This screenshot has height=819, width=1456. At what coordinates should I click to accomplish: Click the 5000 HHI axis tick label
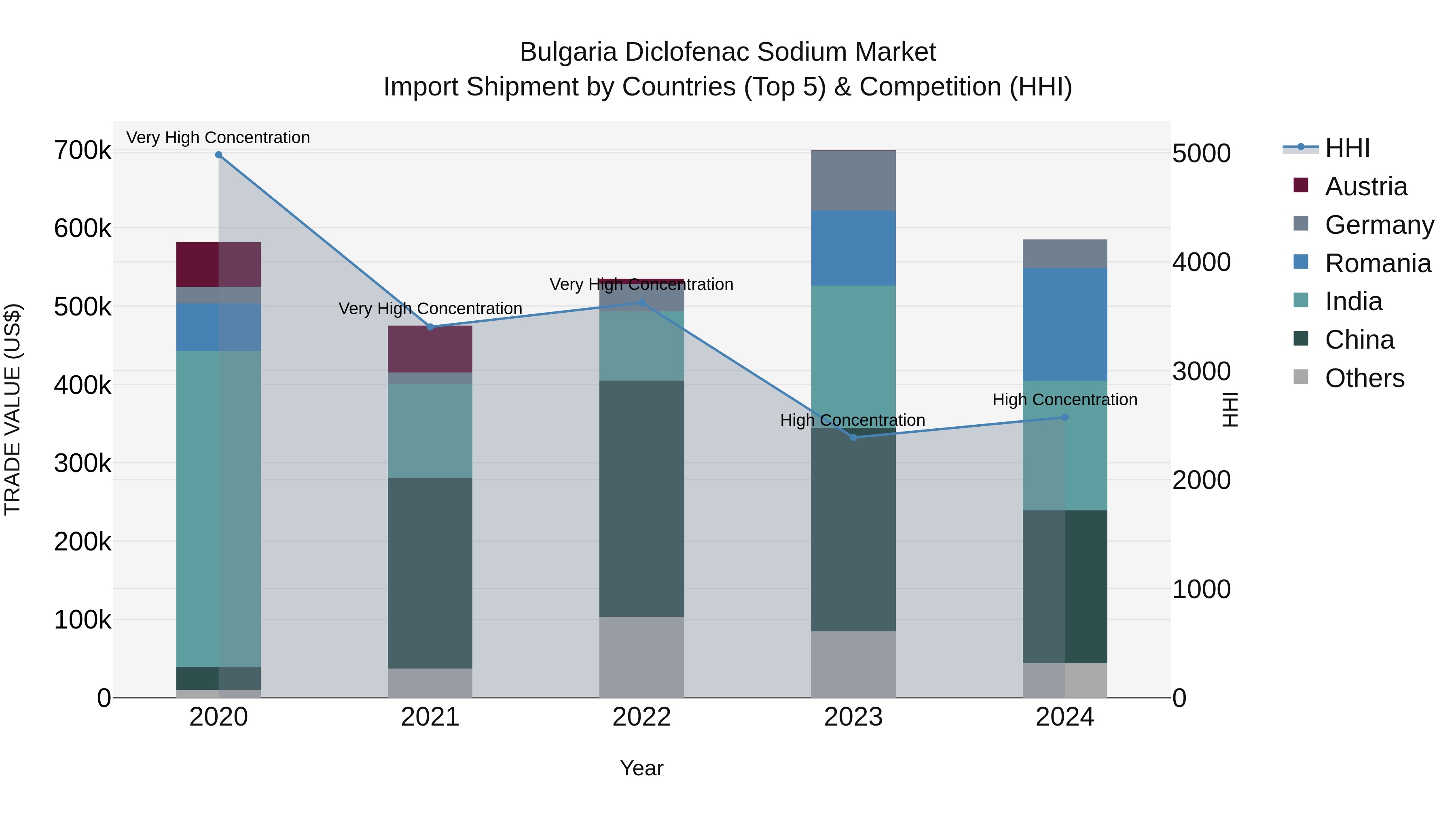1202,153
